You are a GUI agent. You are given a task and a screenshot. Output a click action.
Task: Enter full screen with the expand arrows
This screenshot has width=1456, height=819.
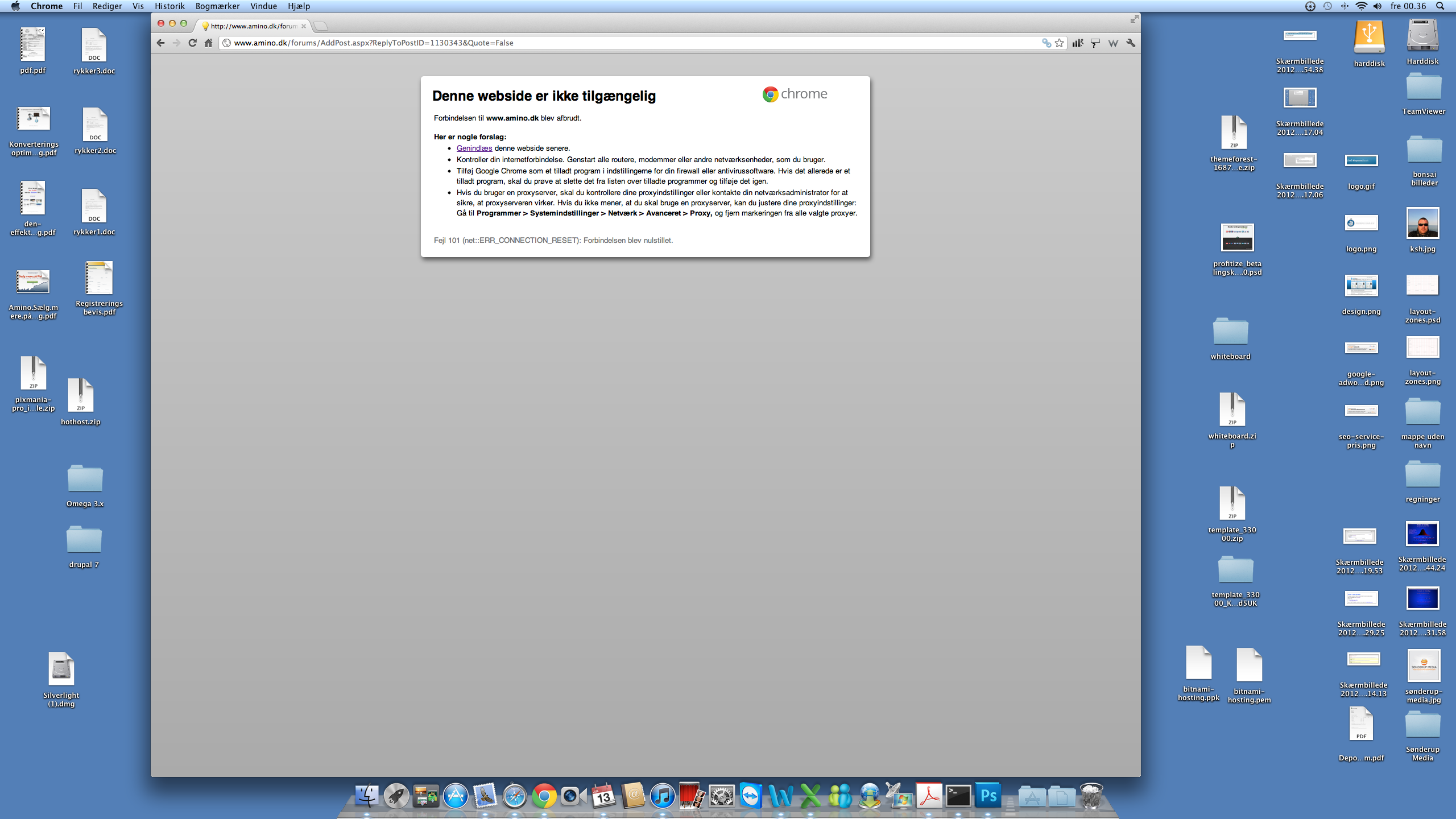1134,19
